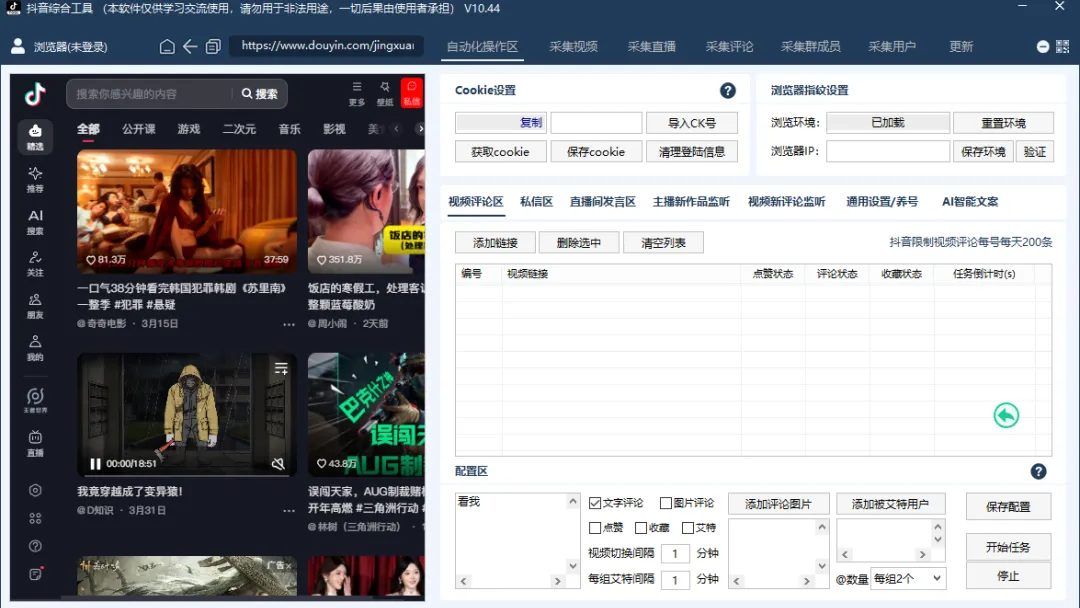Uncheck the 文字评论 checkbox
This screenshot has width=1080, height=608.
(594, 503)
